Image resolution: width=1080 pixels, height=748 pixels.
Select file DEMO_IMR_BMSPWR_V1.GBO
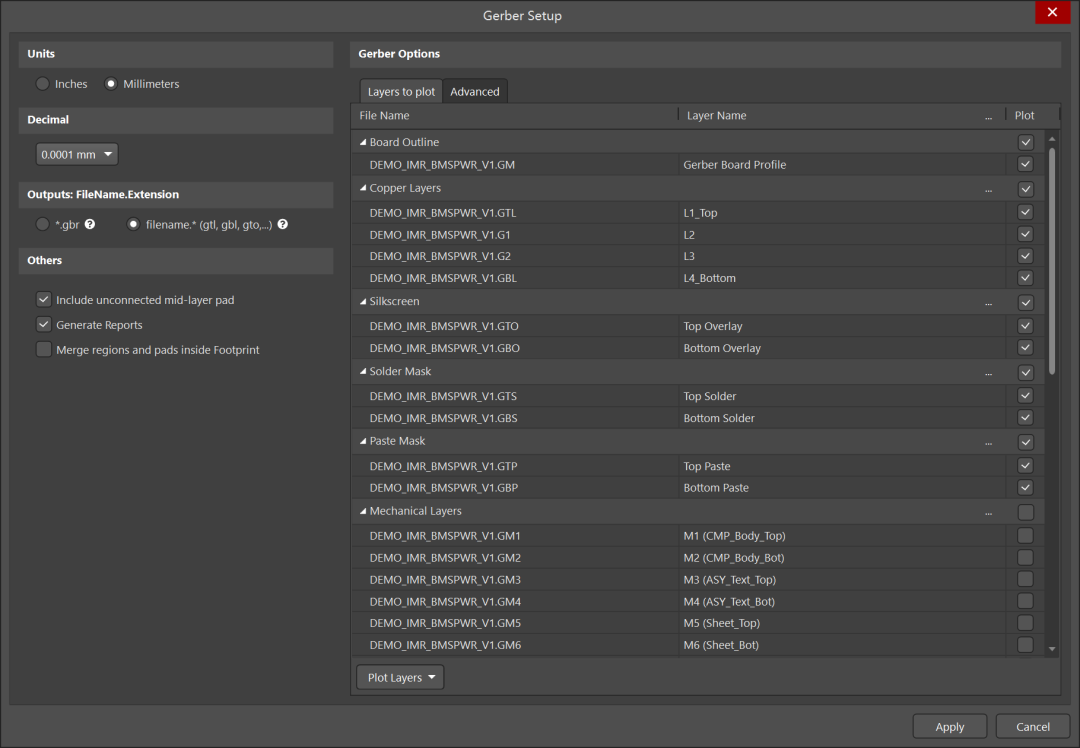click(444, 348)
